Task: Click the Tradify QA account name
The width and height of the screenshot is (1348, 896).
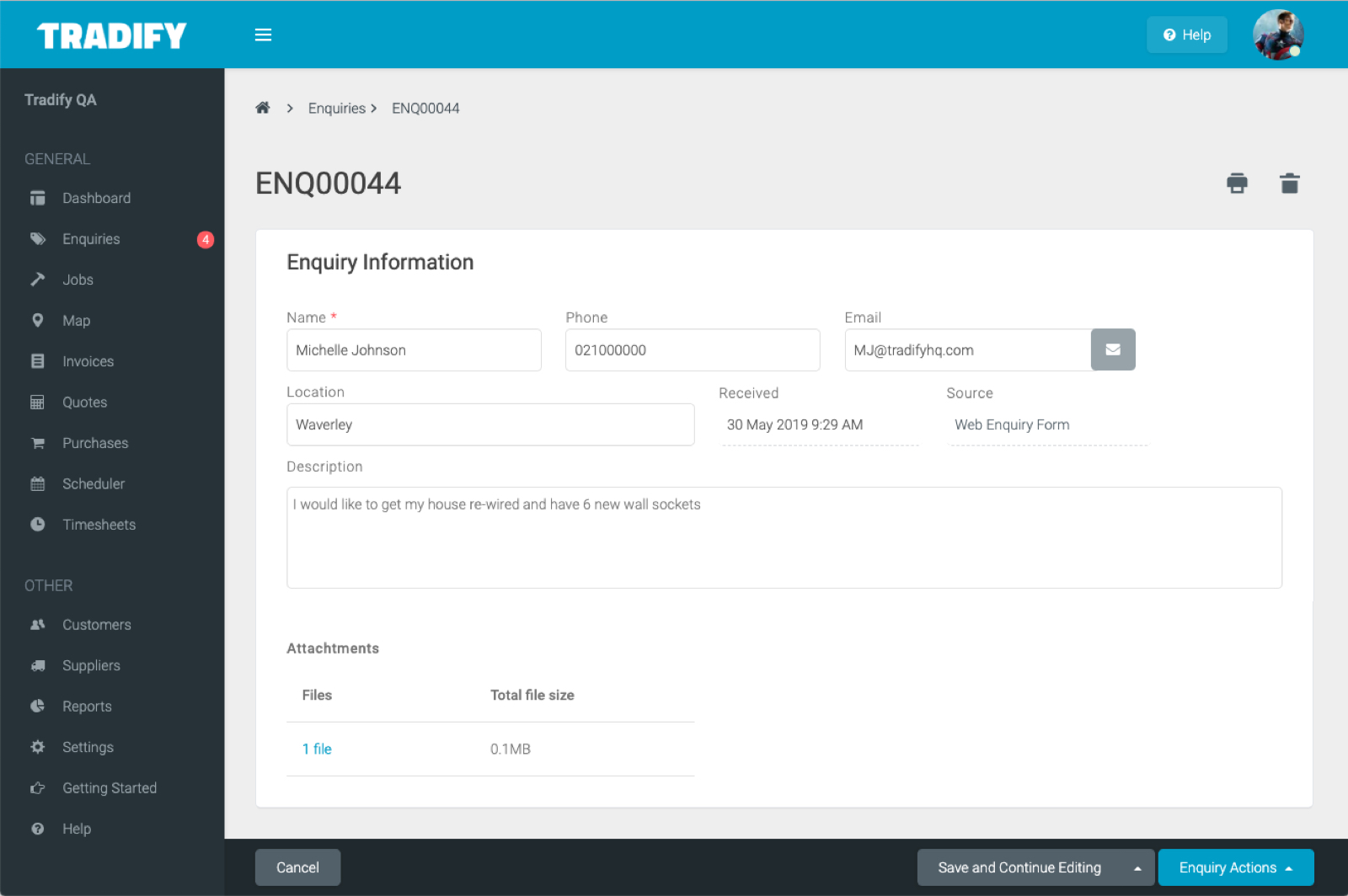Action: pos(61,99)
